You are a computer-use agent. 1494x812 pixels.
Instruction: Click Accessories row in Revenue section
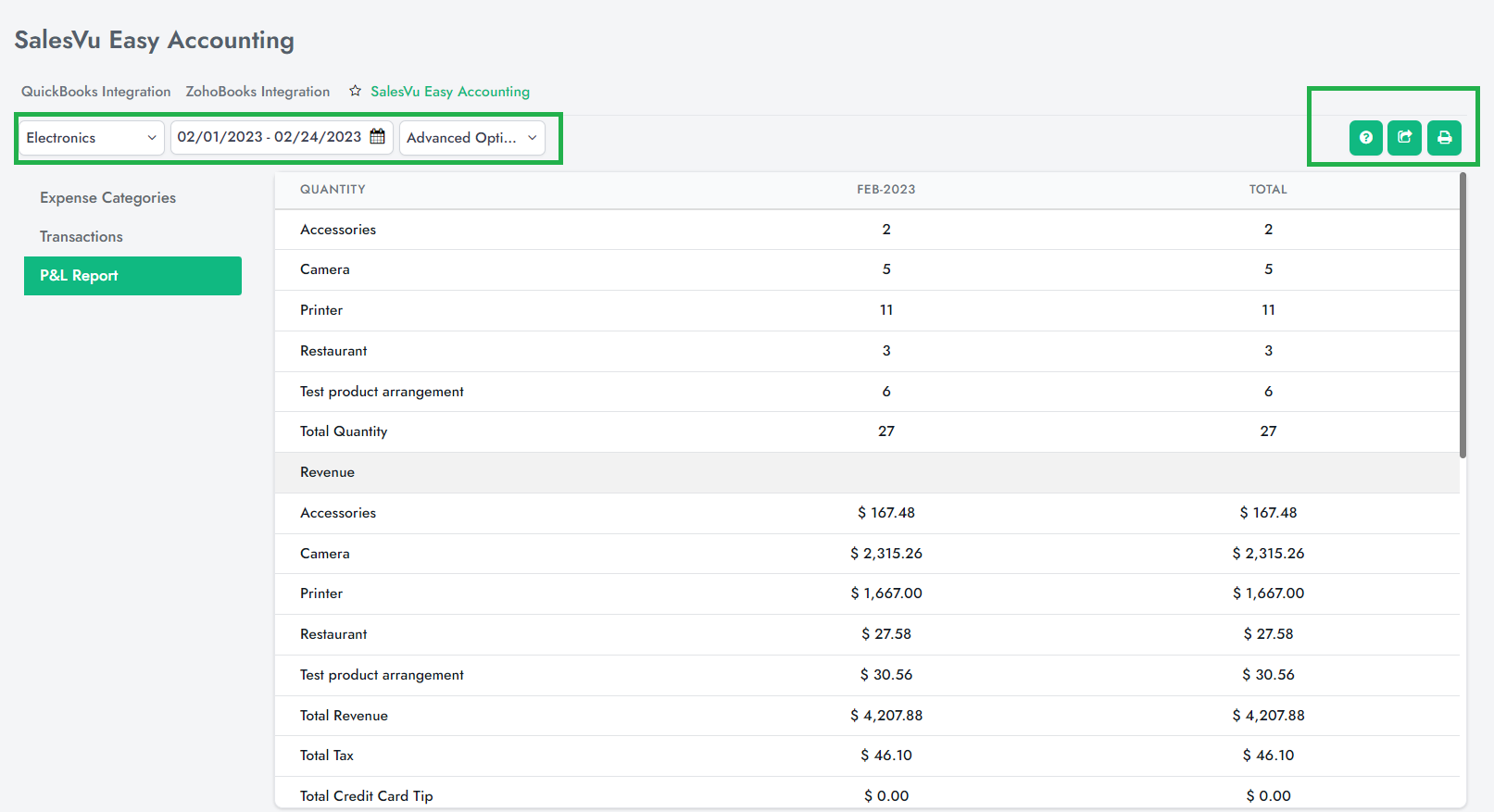[867, 513]
